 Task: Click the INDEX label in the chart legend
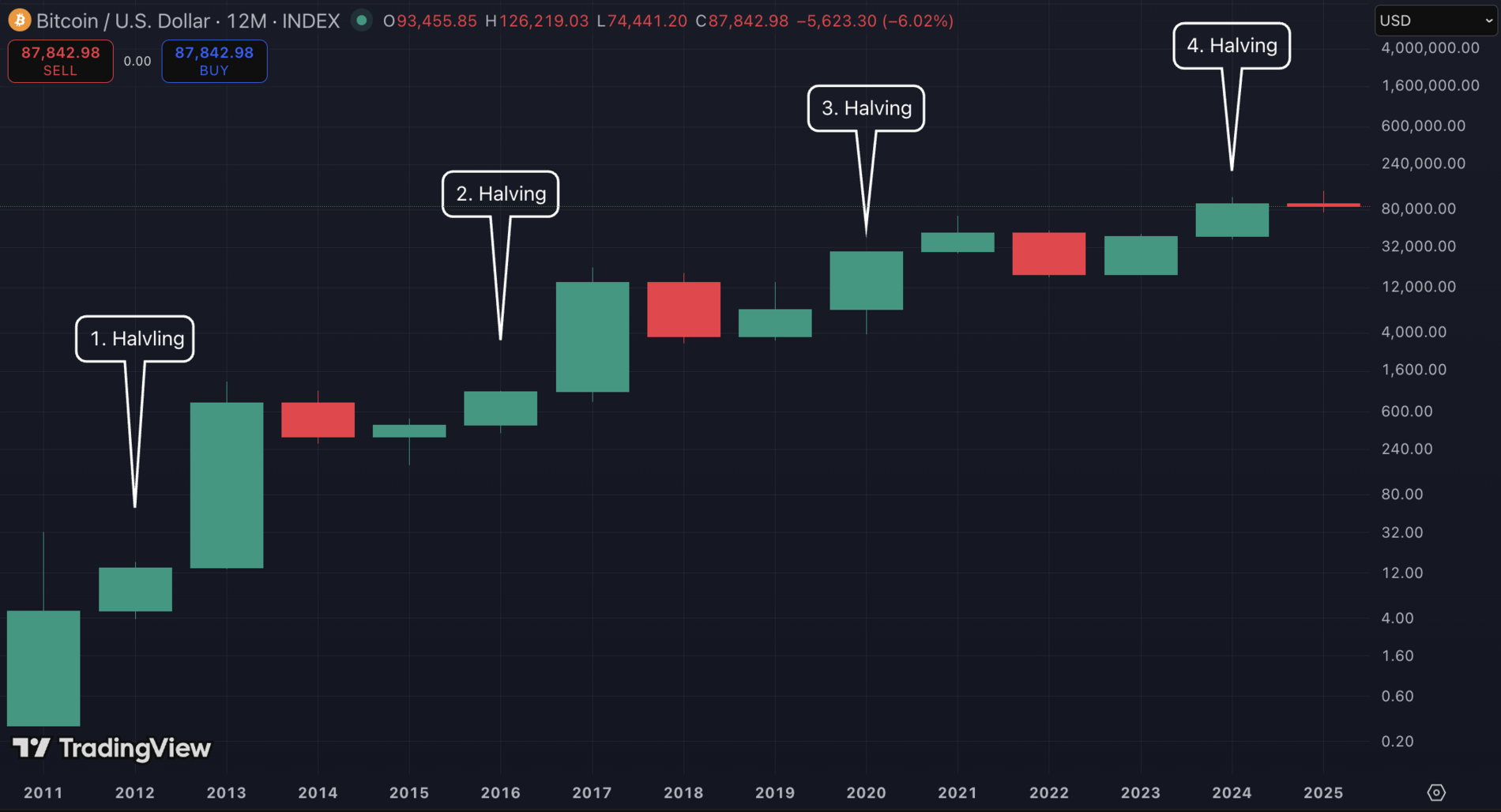(311, 21)
